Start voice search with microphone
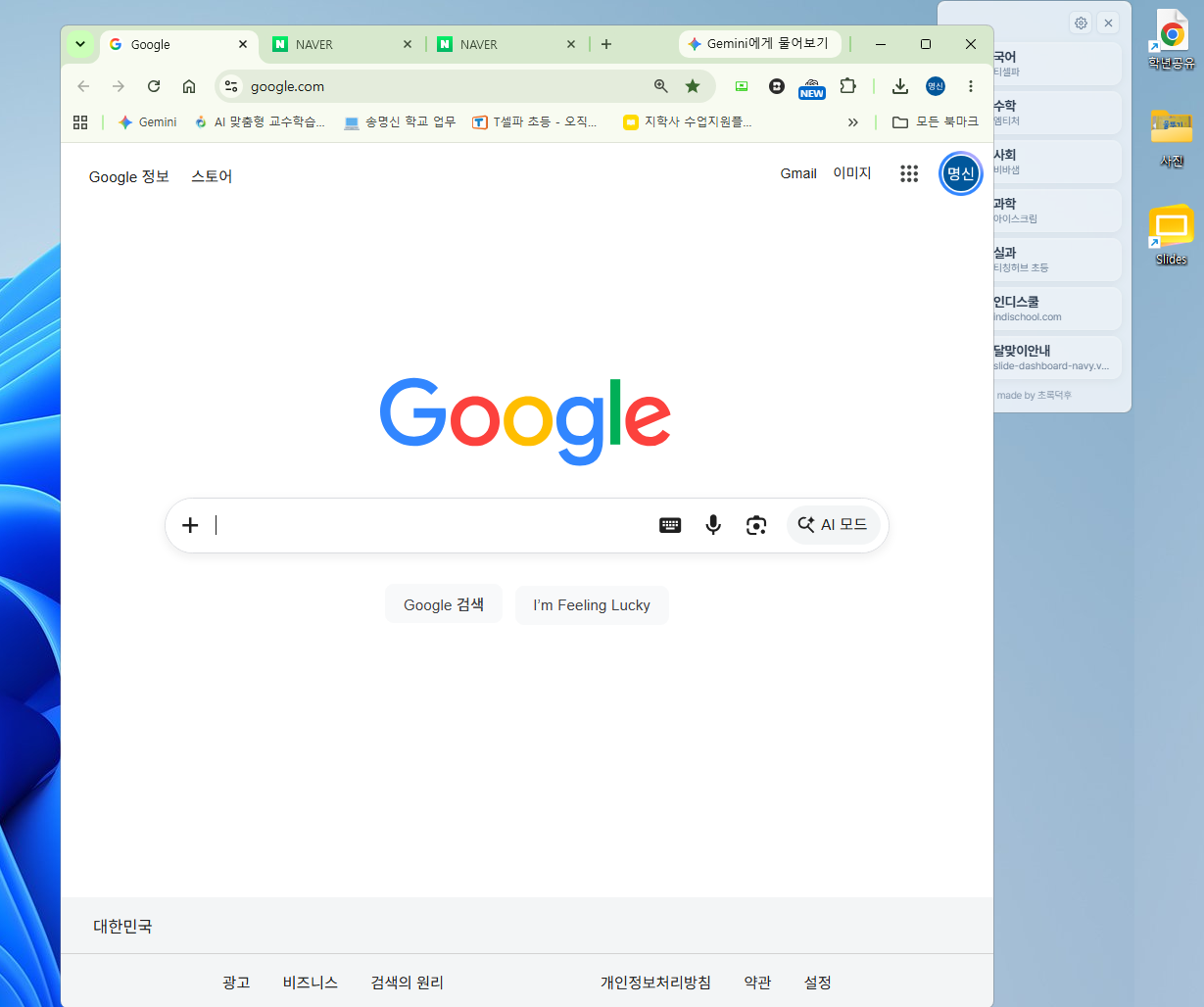 click(713, 525)
